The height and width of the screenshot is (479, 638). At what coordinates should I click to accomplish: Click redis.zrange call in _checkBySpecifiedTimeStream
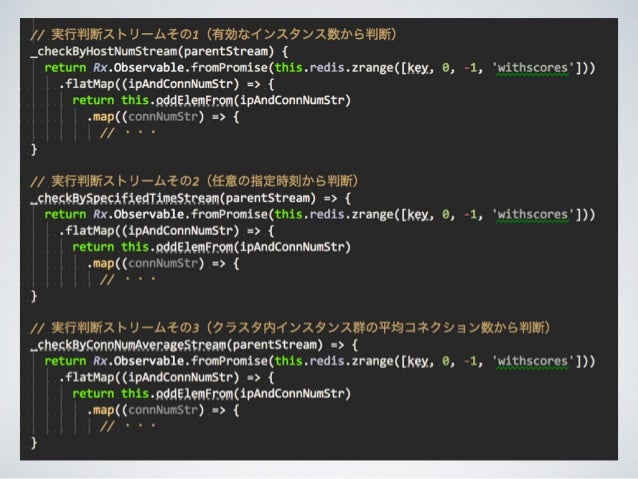(351, 214)
